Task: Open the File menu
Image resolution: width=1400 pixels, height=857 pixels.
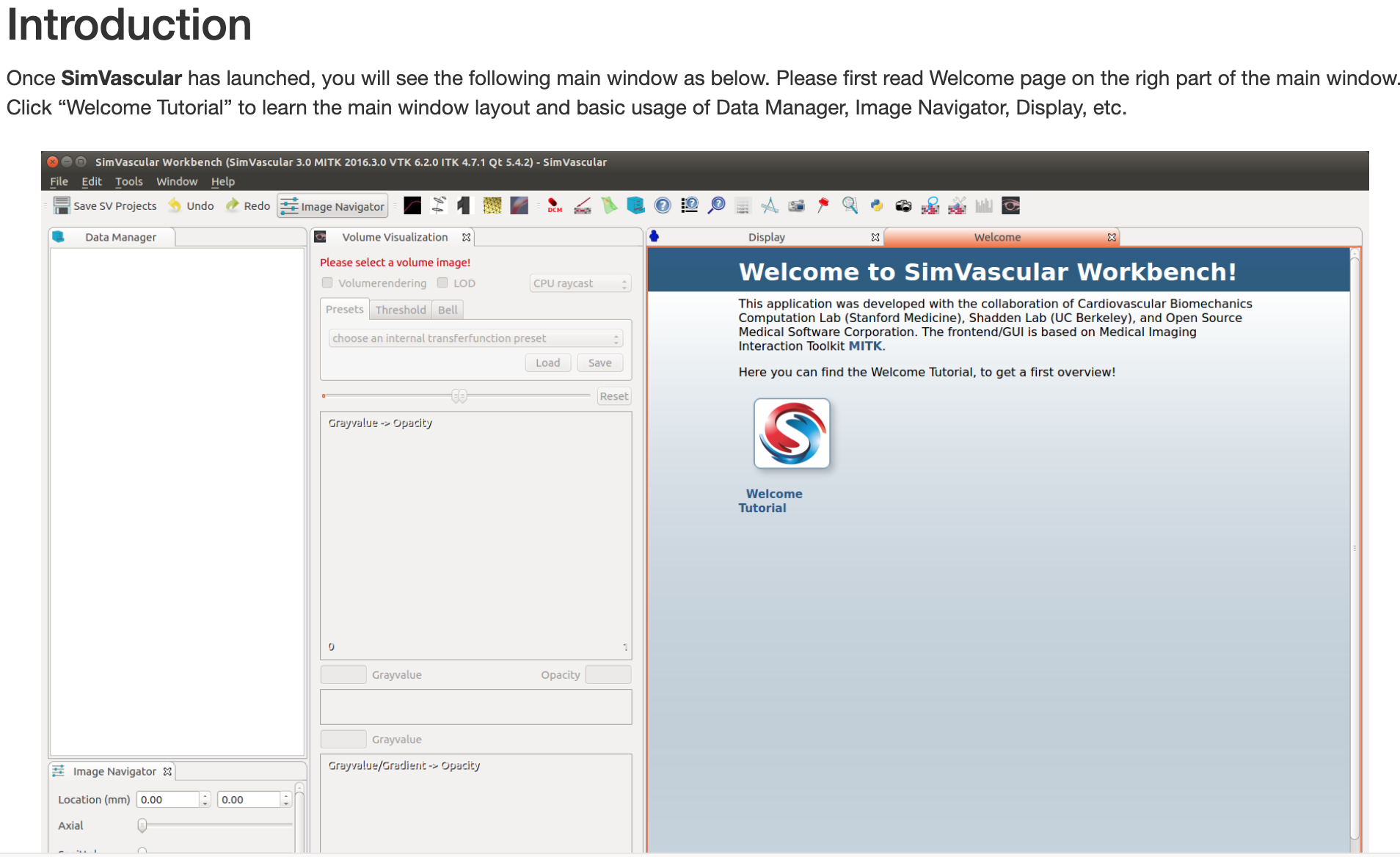Action: (x=59, y=181)
